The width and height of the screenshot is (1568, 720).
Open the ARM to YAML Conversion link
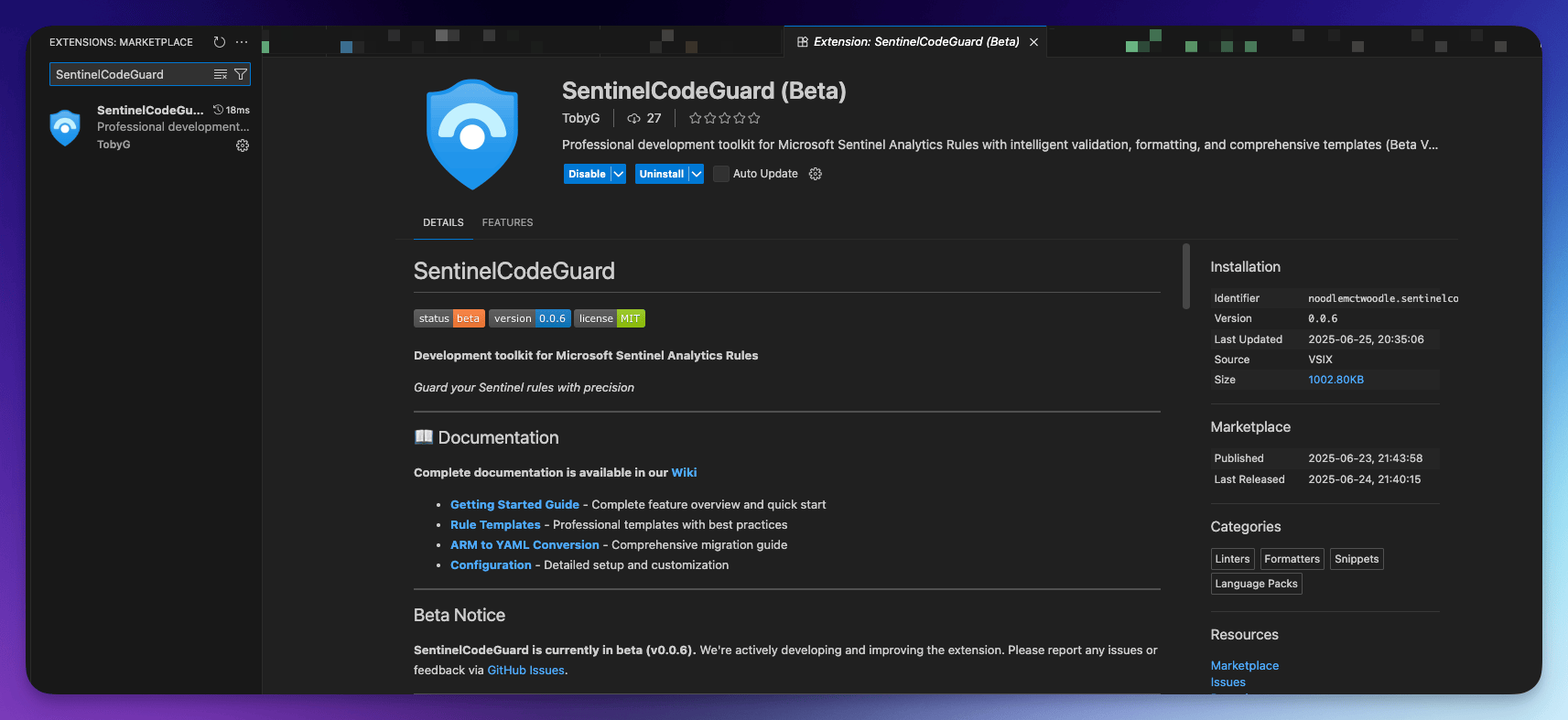(x=524, y=545)
